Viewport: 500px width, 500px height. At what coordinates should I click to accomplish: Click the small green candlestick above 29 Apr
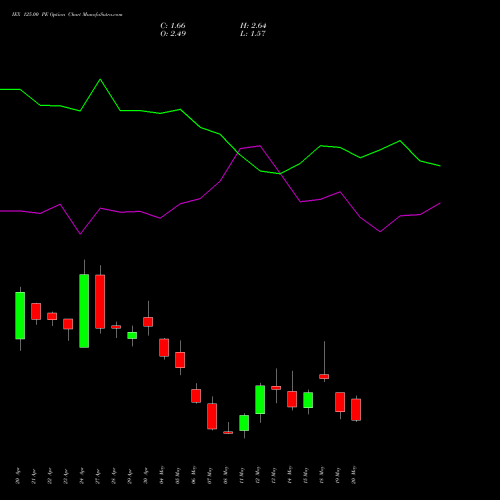coord(132,335)
